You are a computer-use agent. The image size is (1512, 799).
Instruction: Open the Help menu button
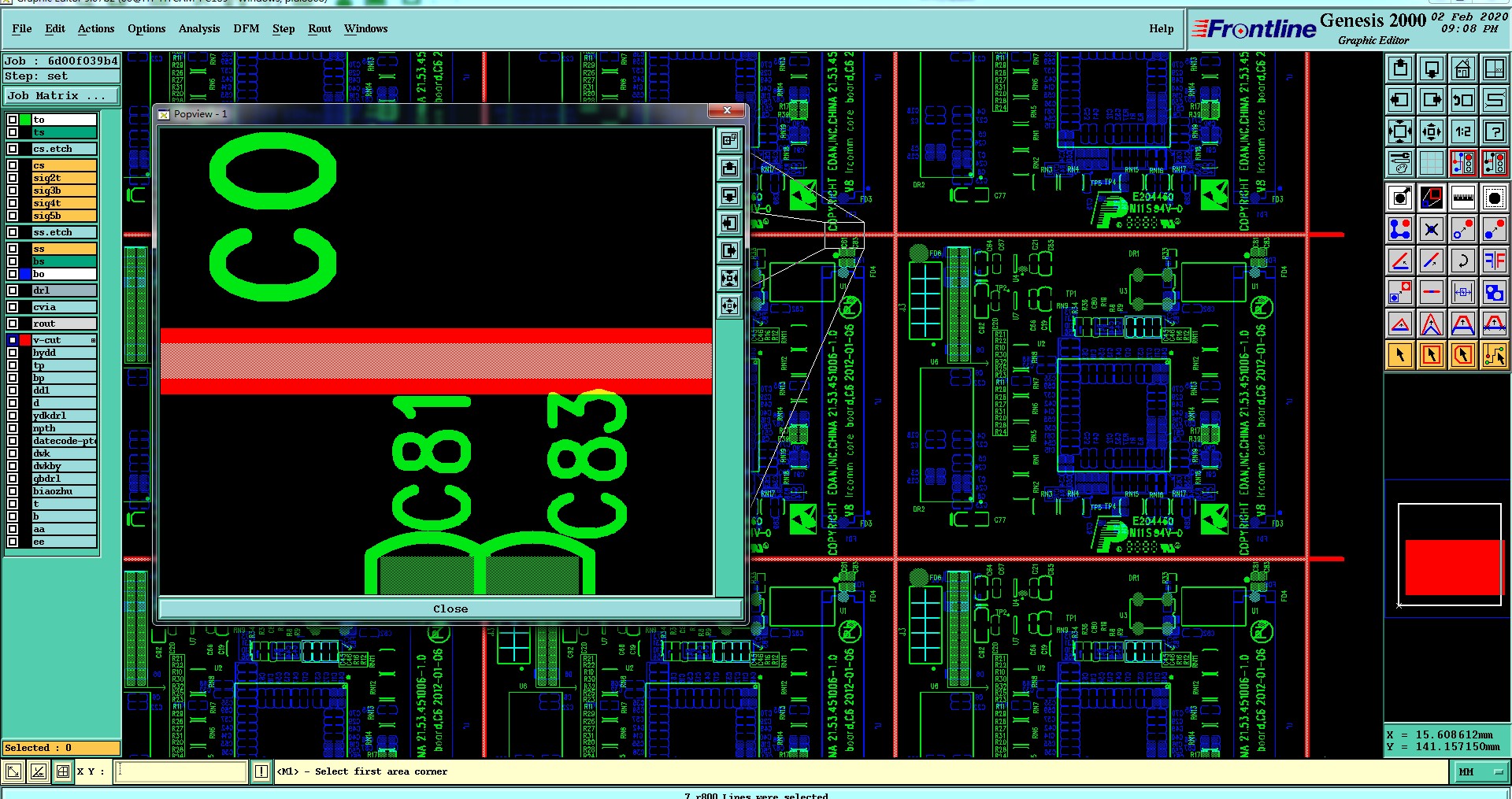click(1161, 28)
